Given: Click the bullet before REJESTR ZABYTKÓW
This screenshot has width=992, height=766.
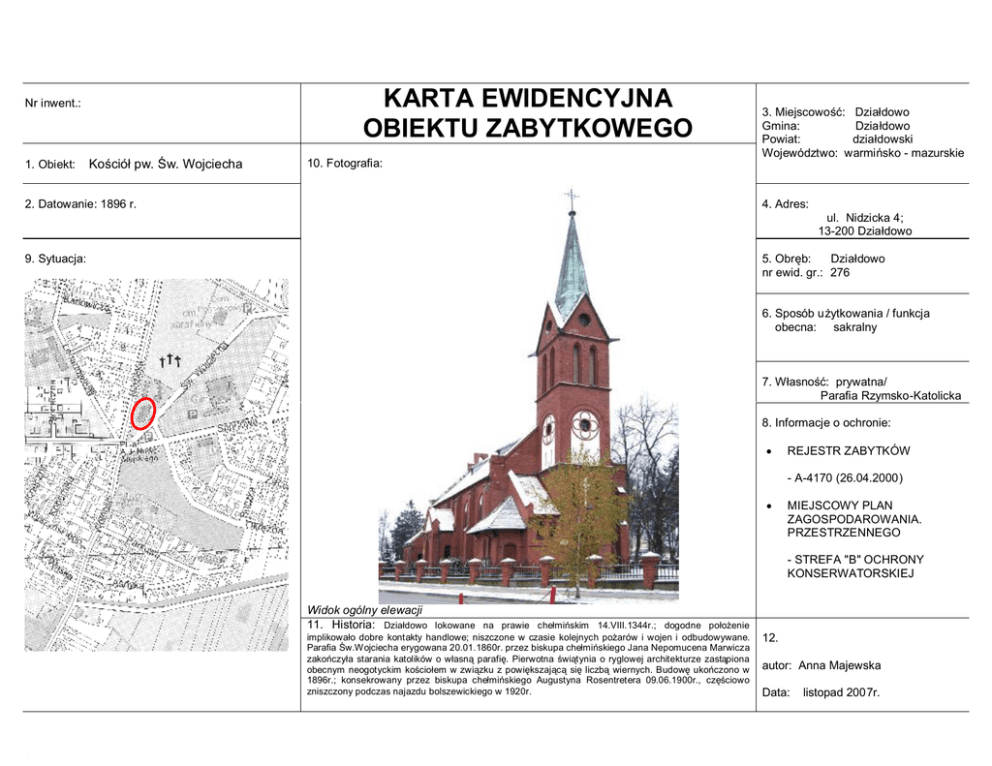Looking at the screenshot, I should pos(767,451).
